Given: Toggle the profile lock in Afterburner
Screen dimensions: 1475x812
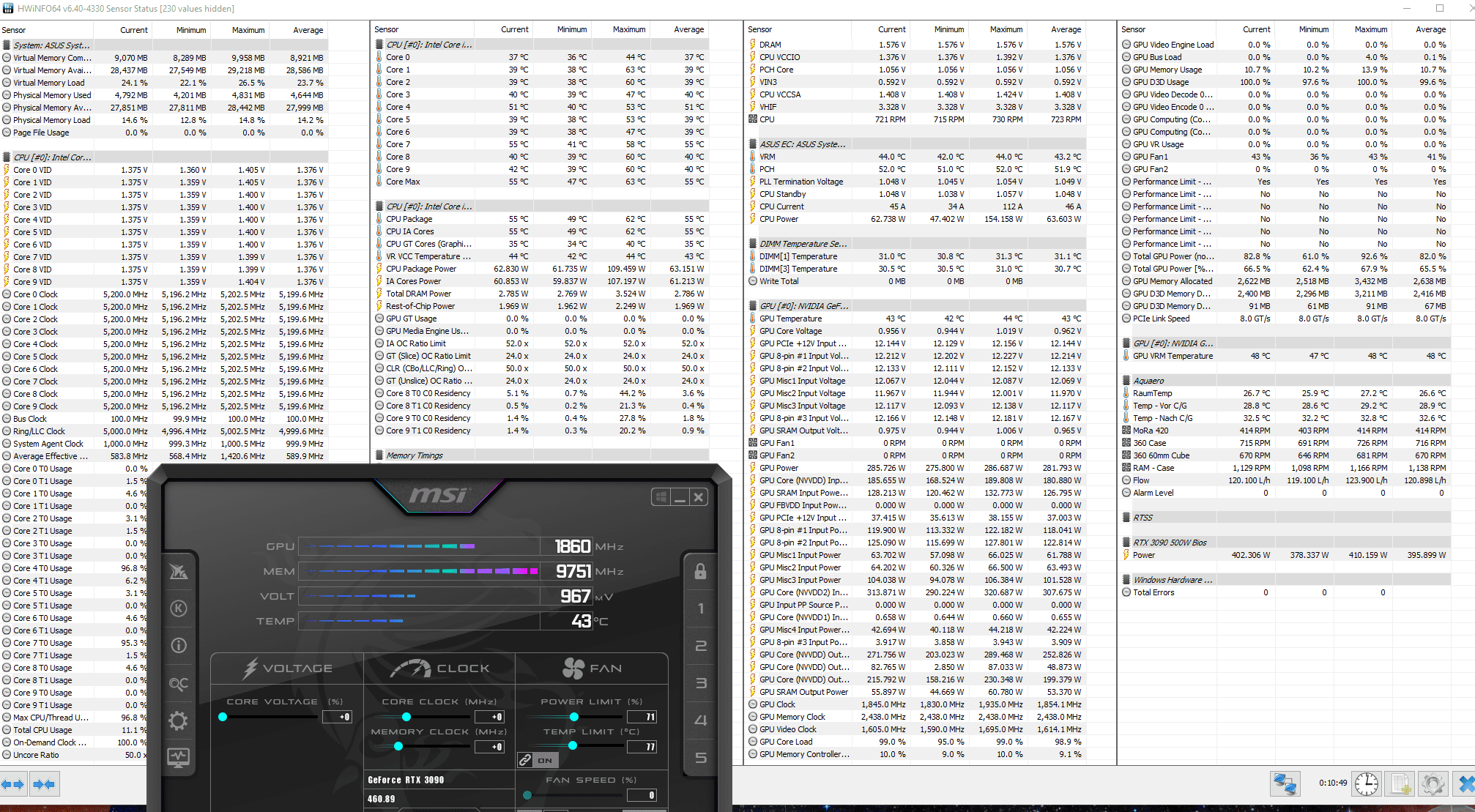Looking at the screenshot, I should [x=700, y=571].
